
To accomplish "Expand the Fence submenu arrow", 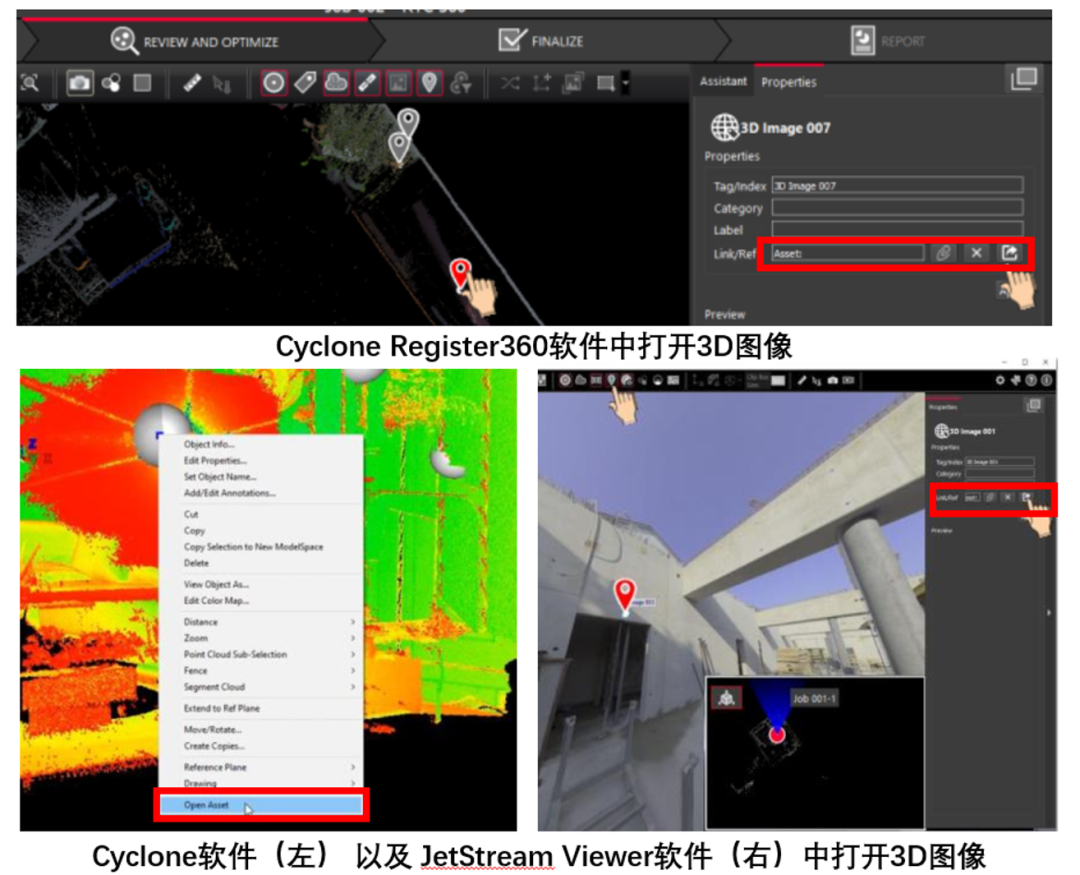I will 353,671.
